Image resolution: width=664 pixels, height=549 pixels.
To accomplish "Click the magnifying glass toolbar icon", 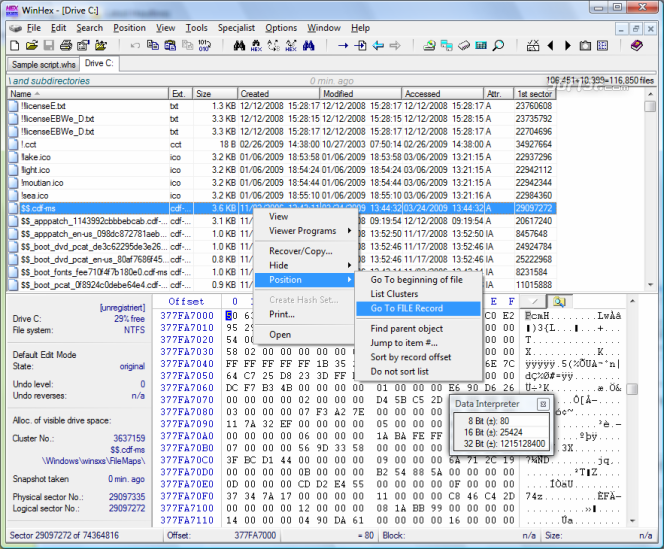I will [498, 45].
